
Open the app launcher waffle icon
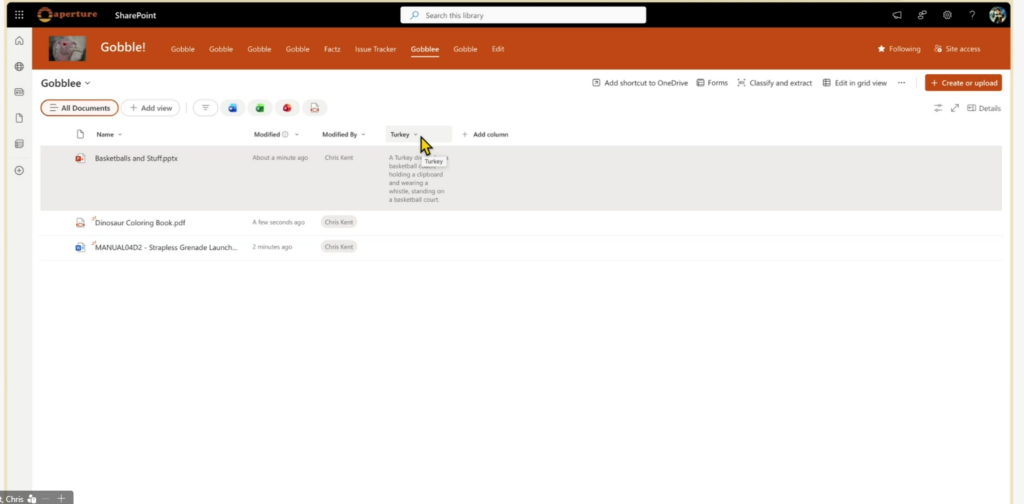pyautogui.click(x=19, y=15)
